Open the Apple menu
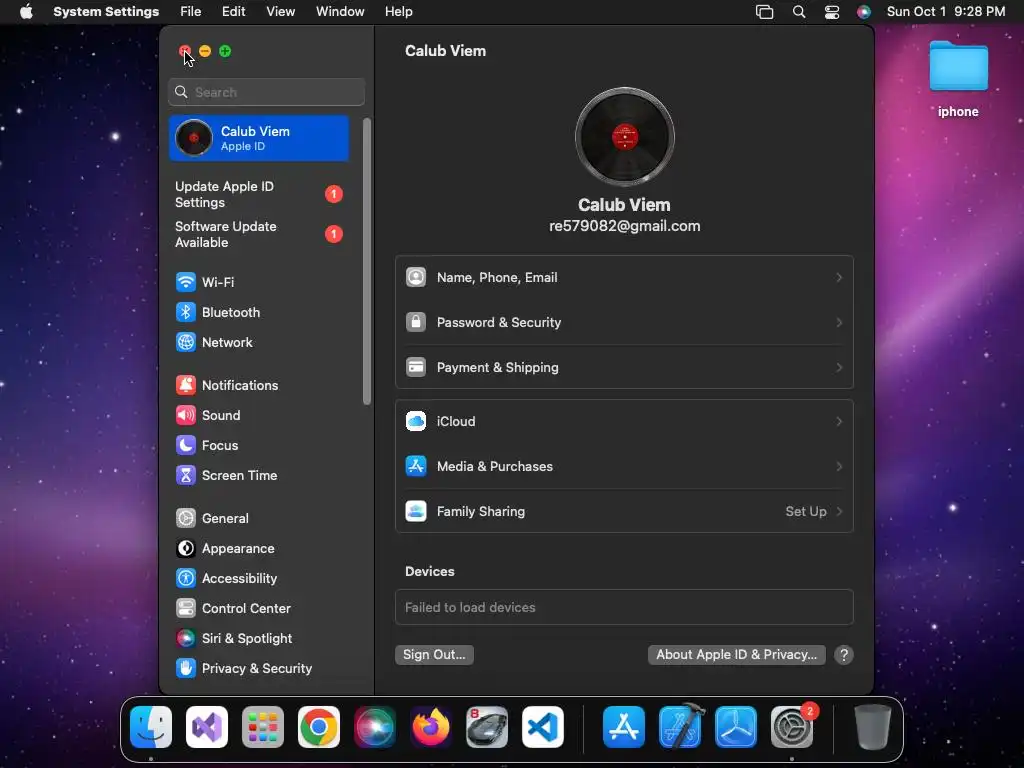The height and width of the screenshot is (768, 1024). (x=26, y=12)
